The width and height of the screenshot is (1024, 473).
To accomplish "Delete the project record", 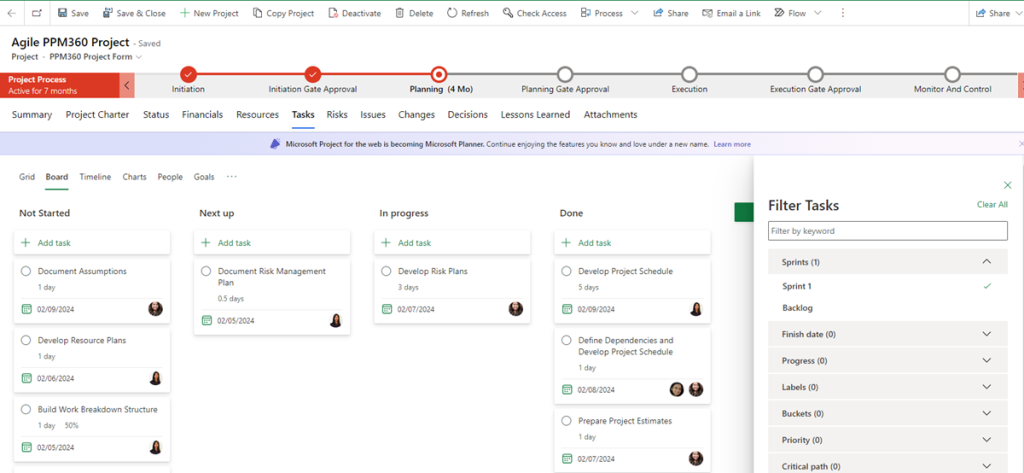I will (x=414, y=13).
